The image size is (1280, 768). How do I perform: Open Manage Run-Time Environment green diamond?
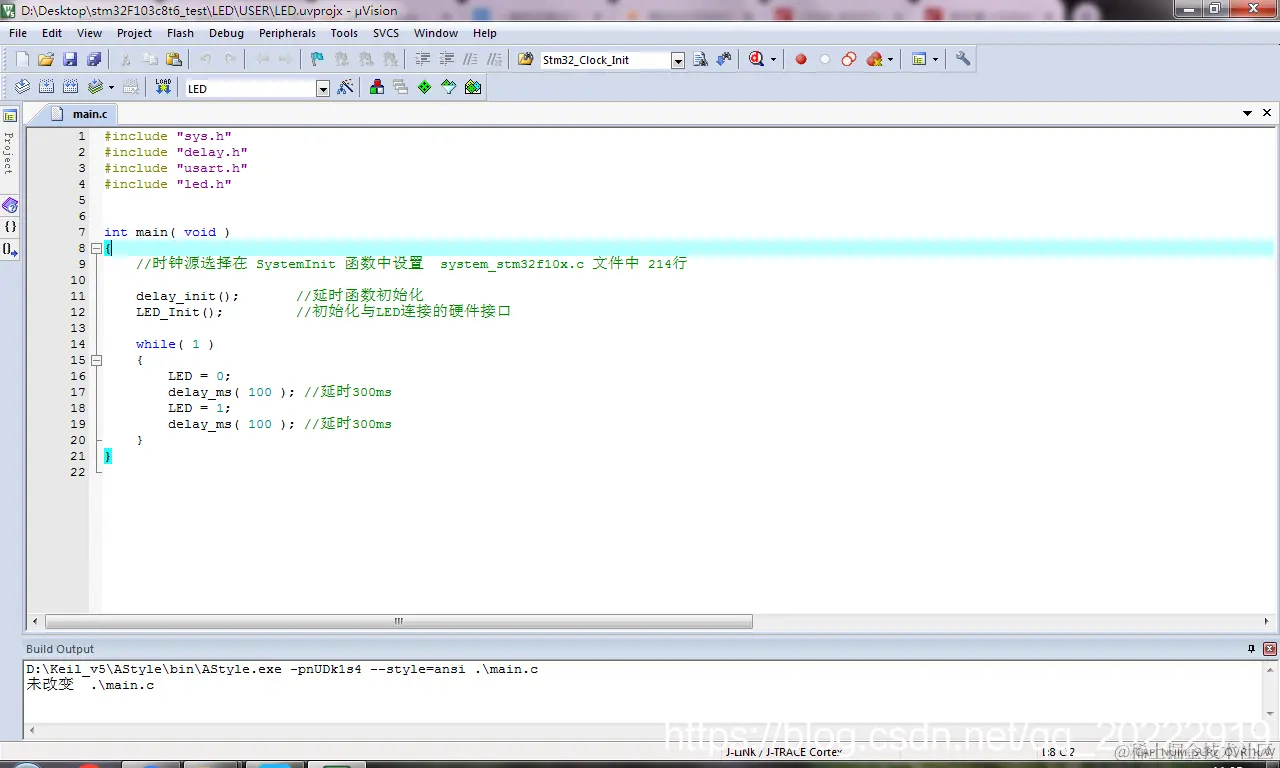tap(425, 88)
